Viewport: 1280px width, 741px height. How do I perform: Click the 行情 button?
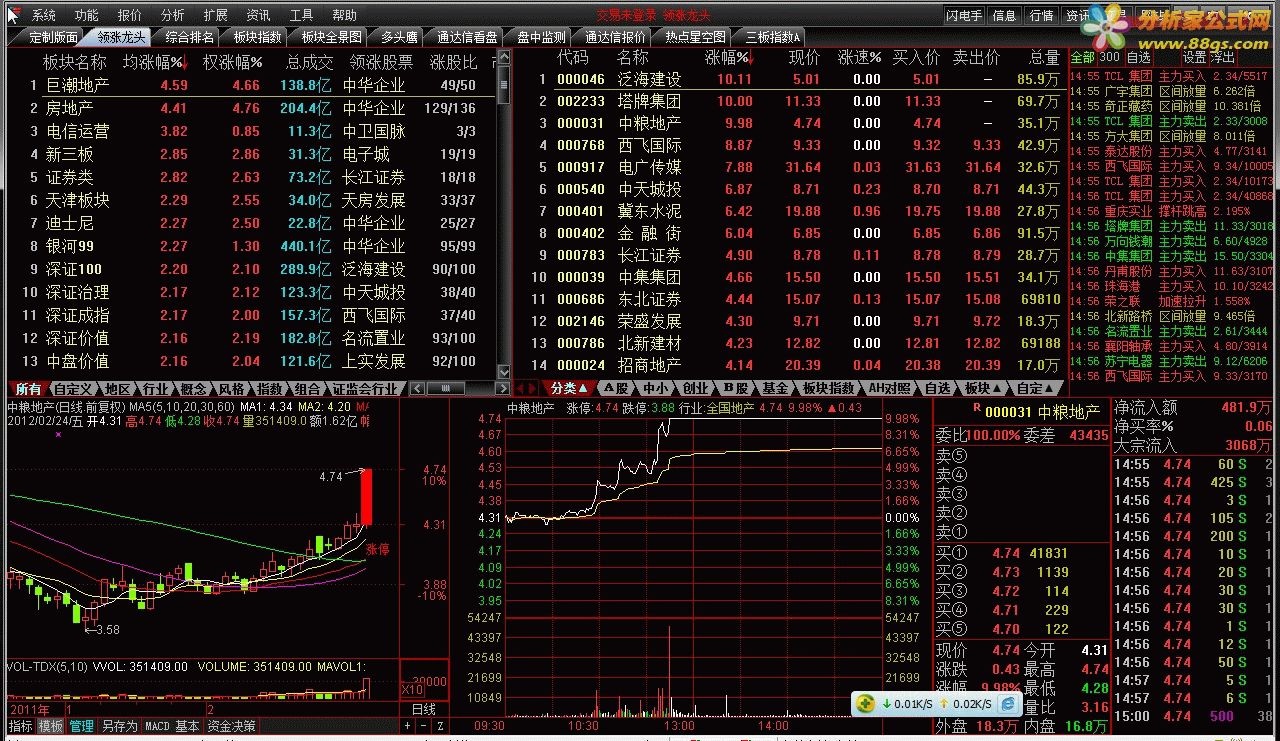1041,15
